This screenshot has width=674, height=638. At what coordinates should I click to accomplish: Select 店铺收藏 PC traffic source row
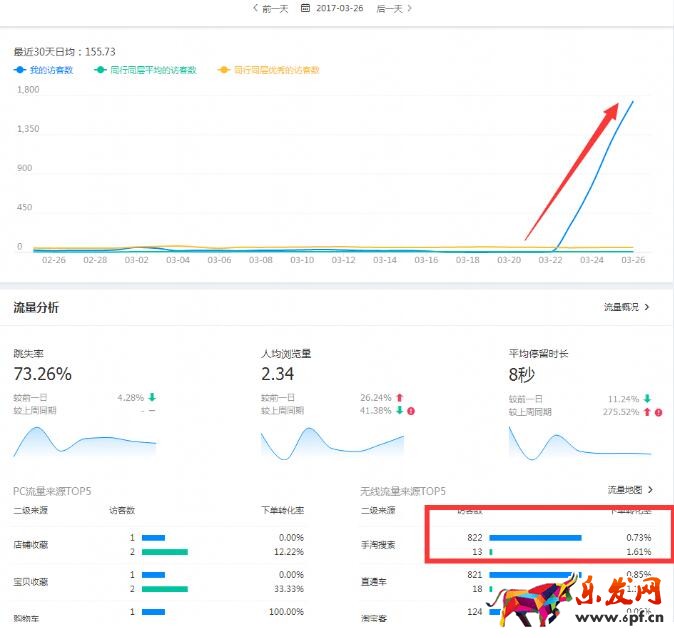(32, 544)
